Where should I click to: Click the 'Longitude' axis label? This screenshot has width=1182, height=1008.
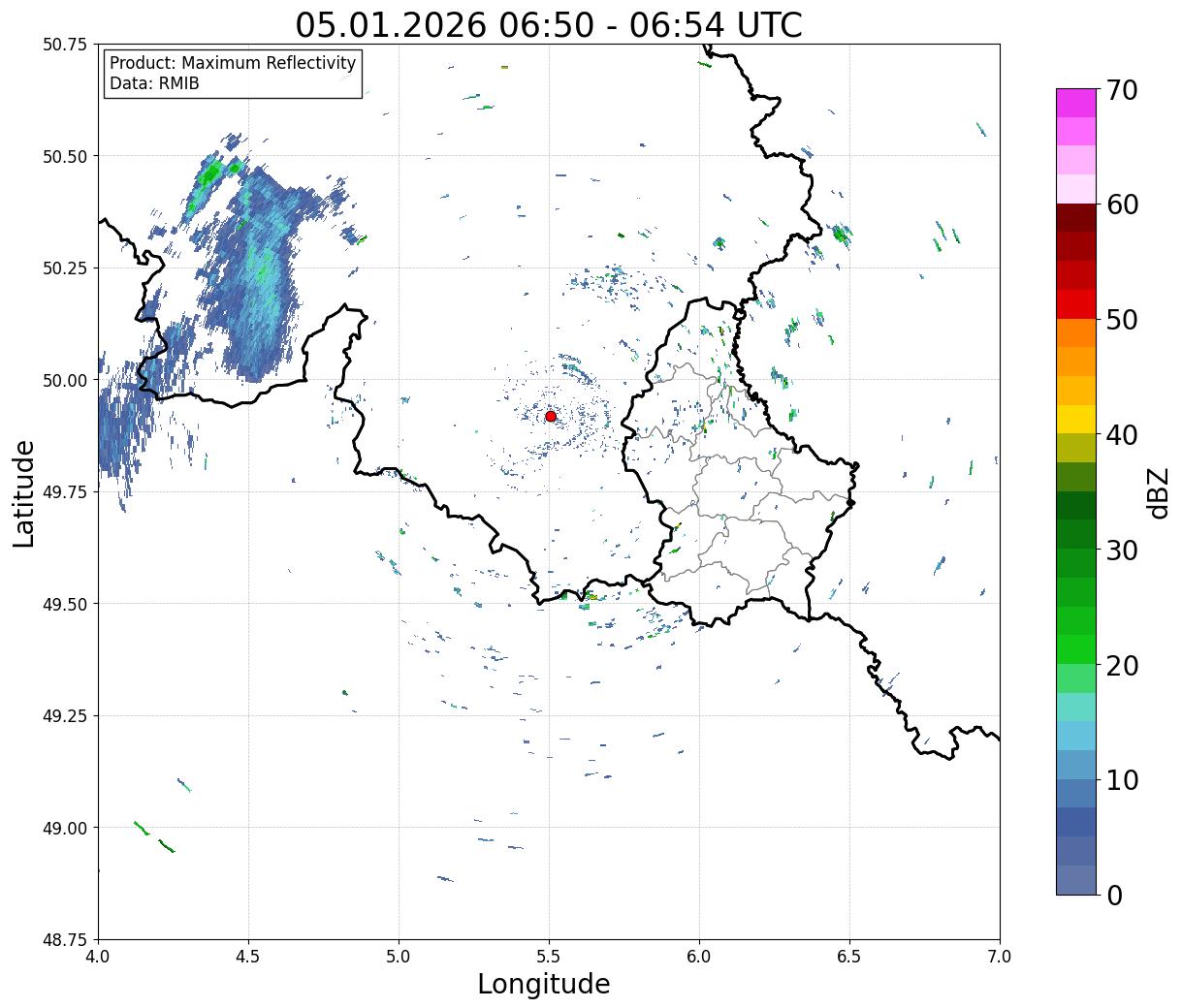[544, 984]
